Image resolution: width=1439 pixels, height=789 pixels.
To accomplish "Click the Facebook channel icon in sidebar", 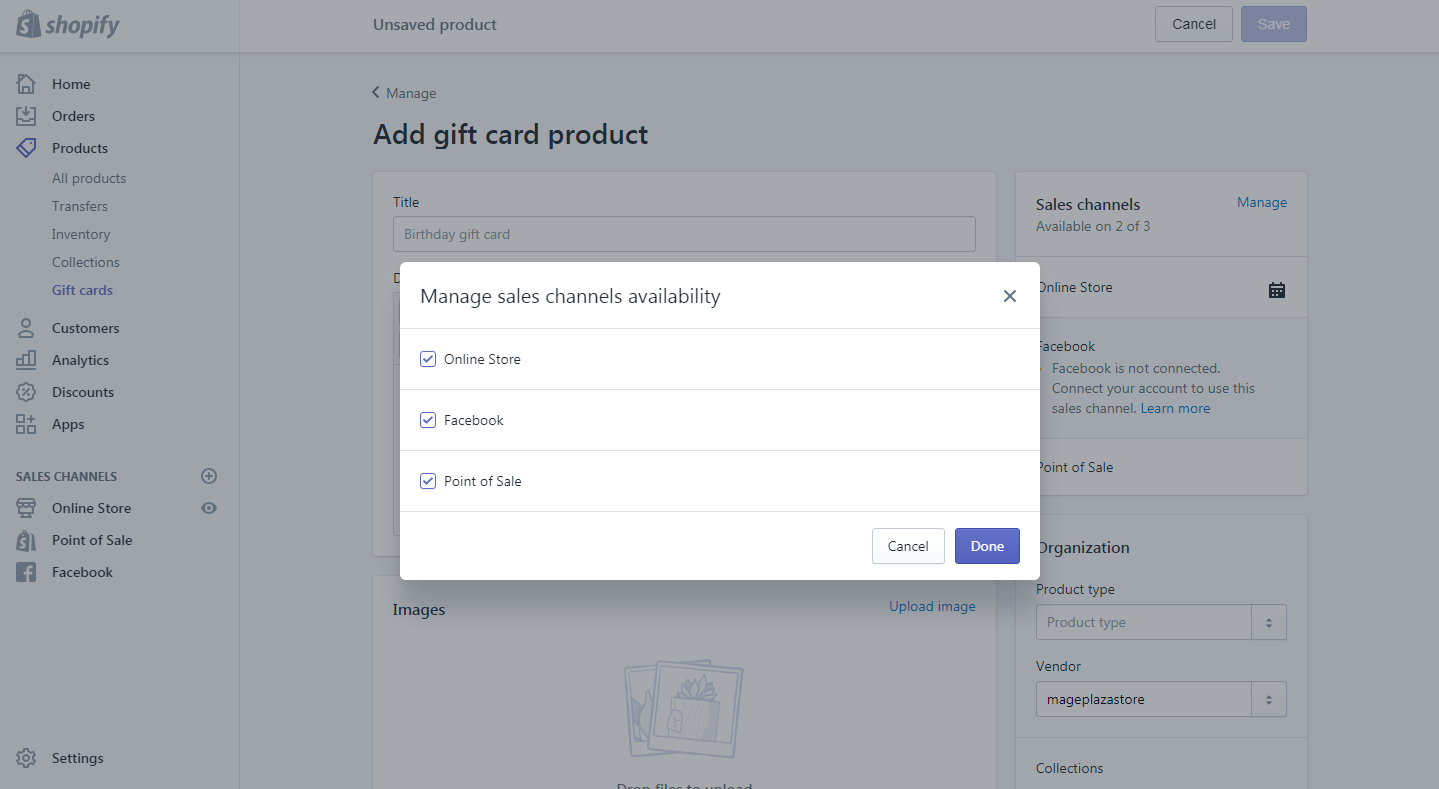I will pyautogui.click(x=26, y=572).
